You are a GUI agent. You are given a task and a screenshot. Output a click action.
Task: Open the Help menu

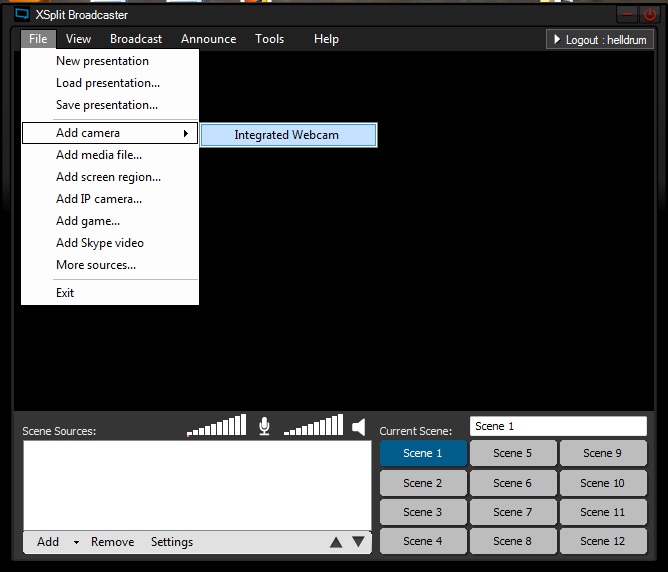click(x=326, y=39)
